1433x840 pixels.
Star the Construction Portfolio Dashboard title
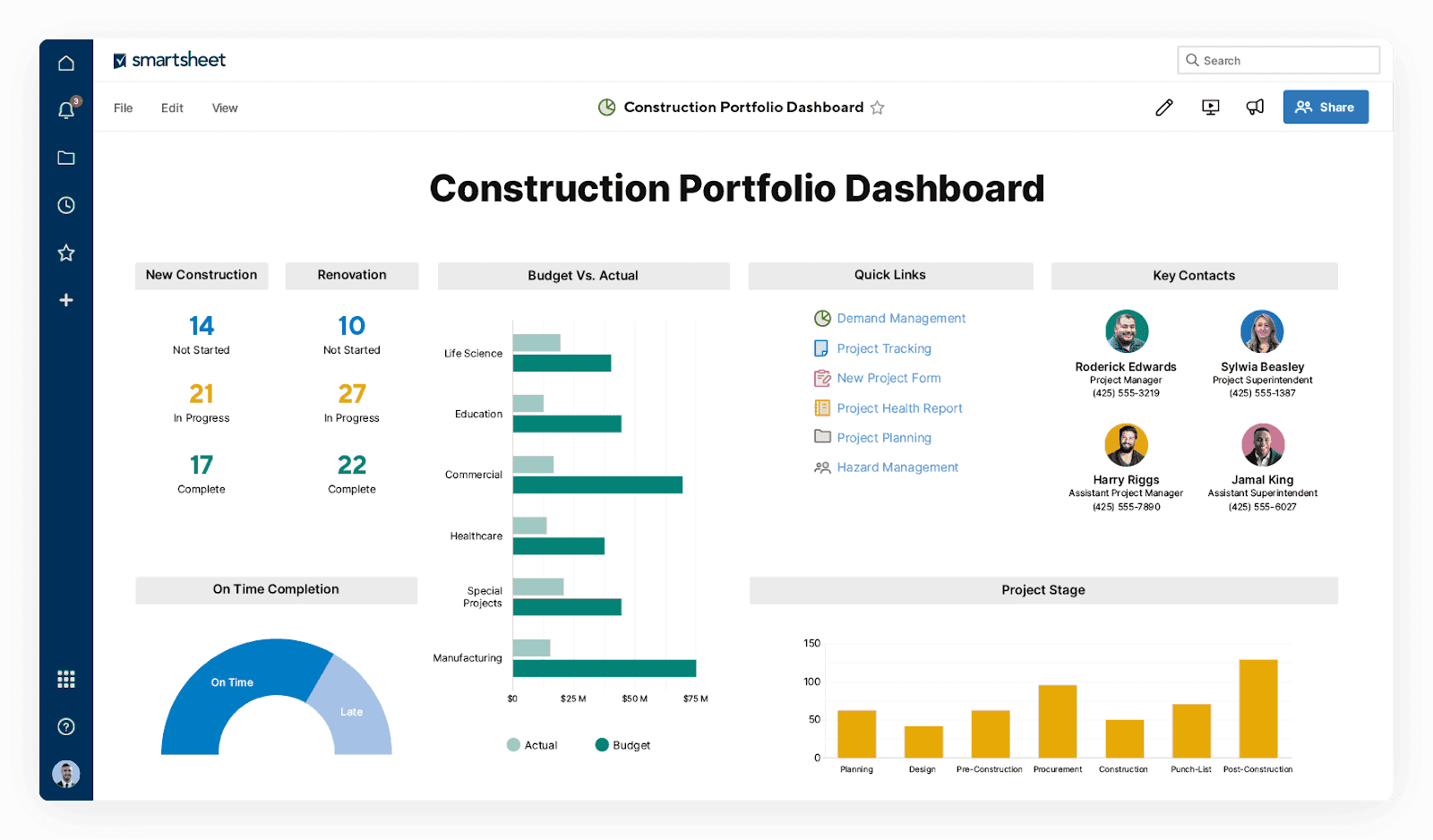point(877,107)
